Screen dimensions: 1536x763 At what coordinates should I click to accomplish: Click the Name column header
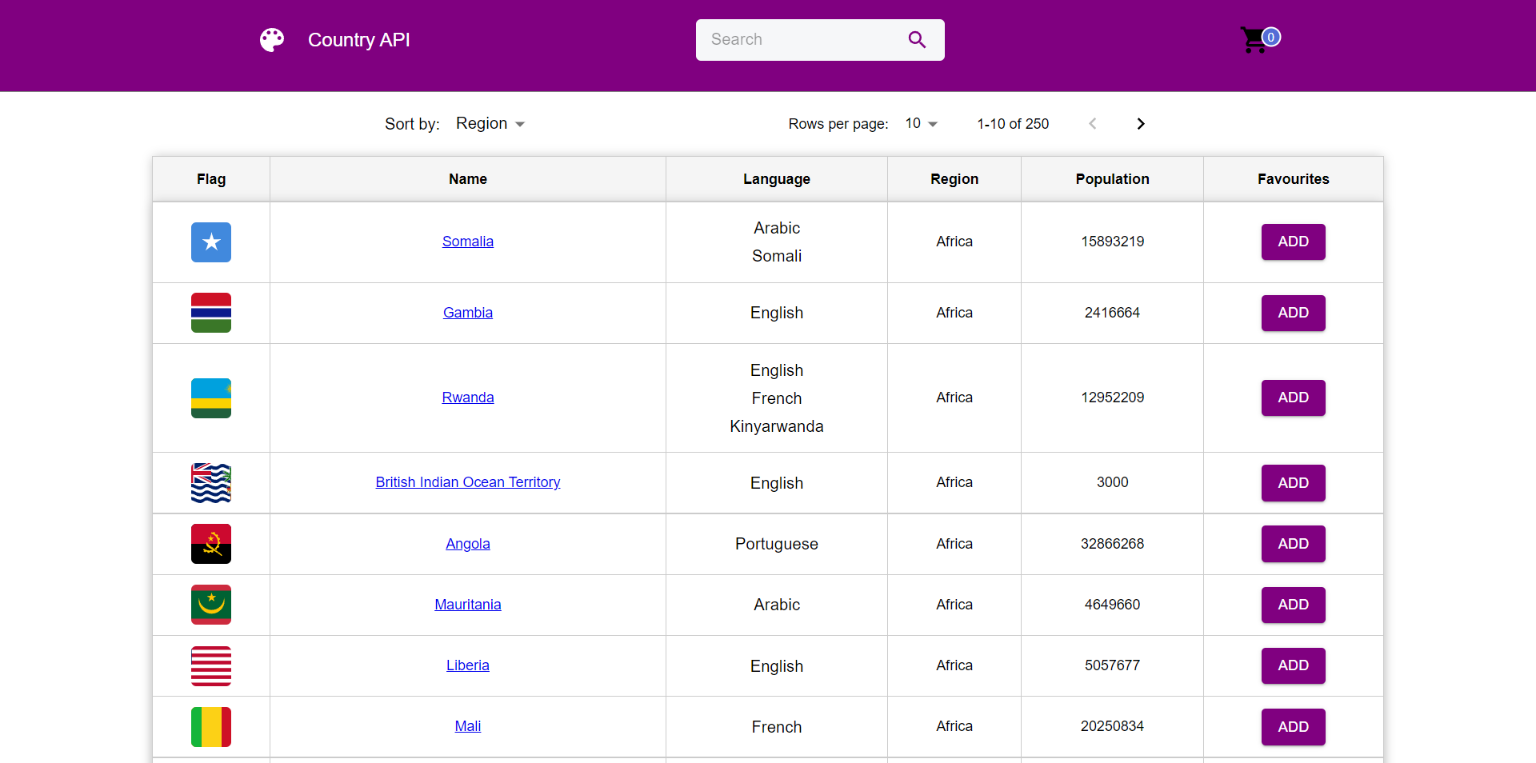(x=468, y=179)
